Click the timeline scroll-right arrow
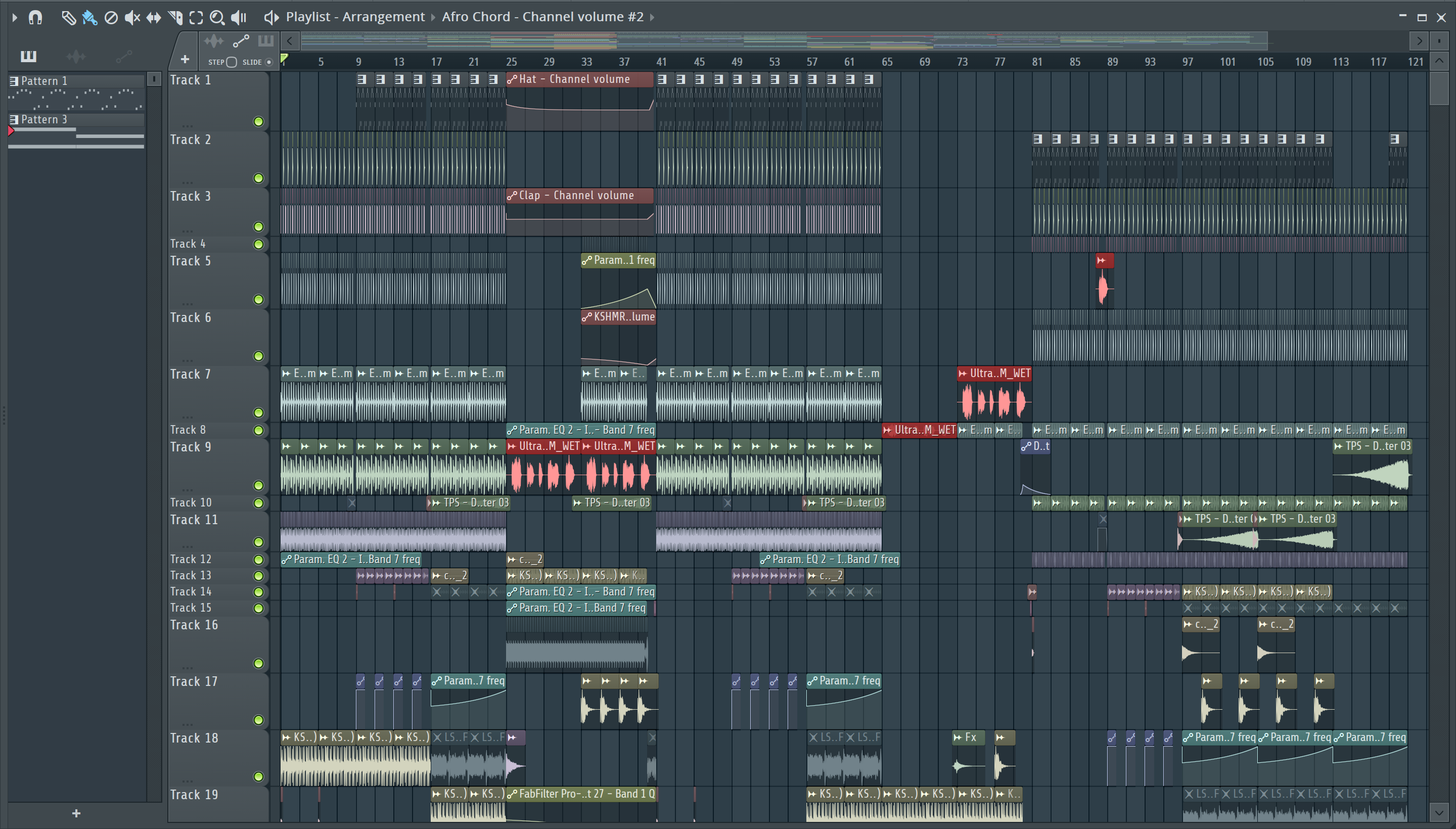Image resolution: width=1456 pixels, height=829 pixels. (x=1419, y=40)
